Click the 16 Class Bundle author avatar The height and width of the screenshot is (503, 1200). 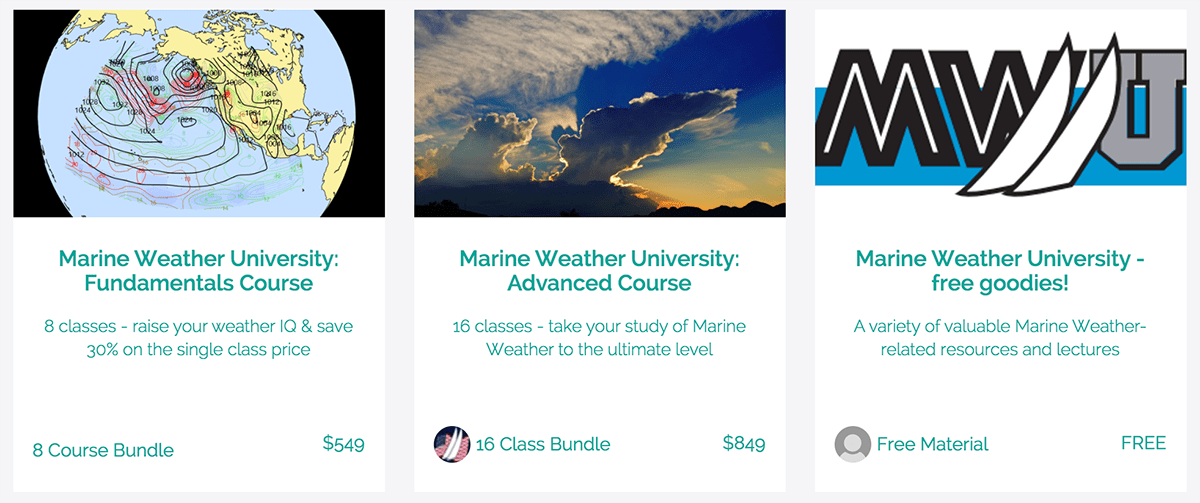coord(451,444)
